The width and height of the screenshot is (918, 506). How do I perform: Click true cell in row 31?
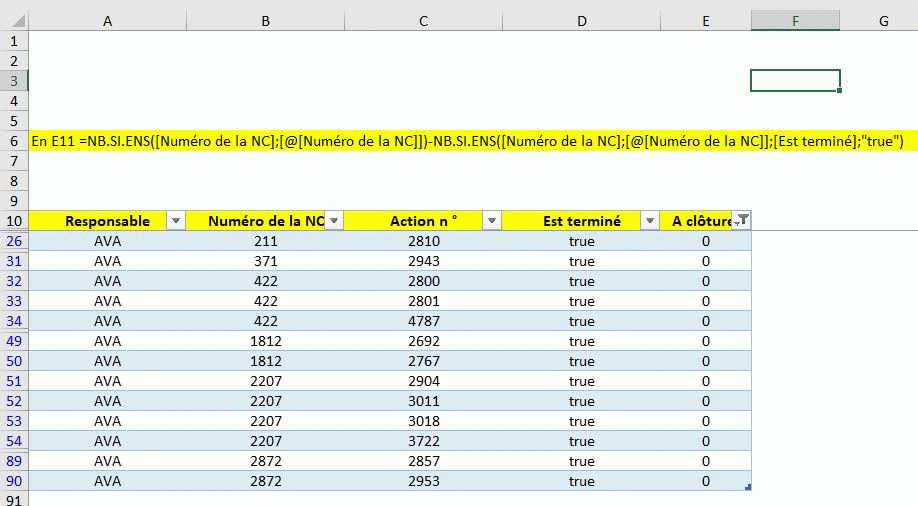(581, 261)
